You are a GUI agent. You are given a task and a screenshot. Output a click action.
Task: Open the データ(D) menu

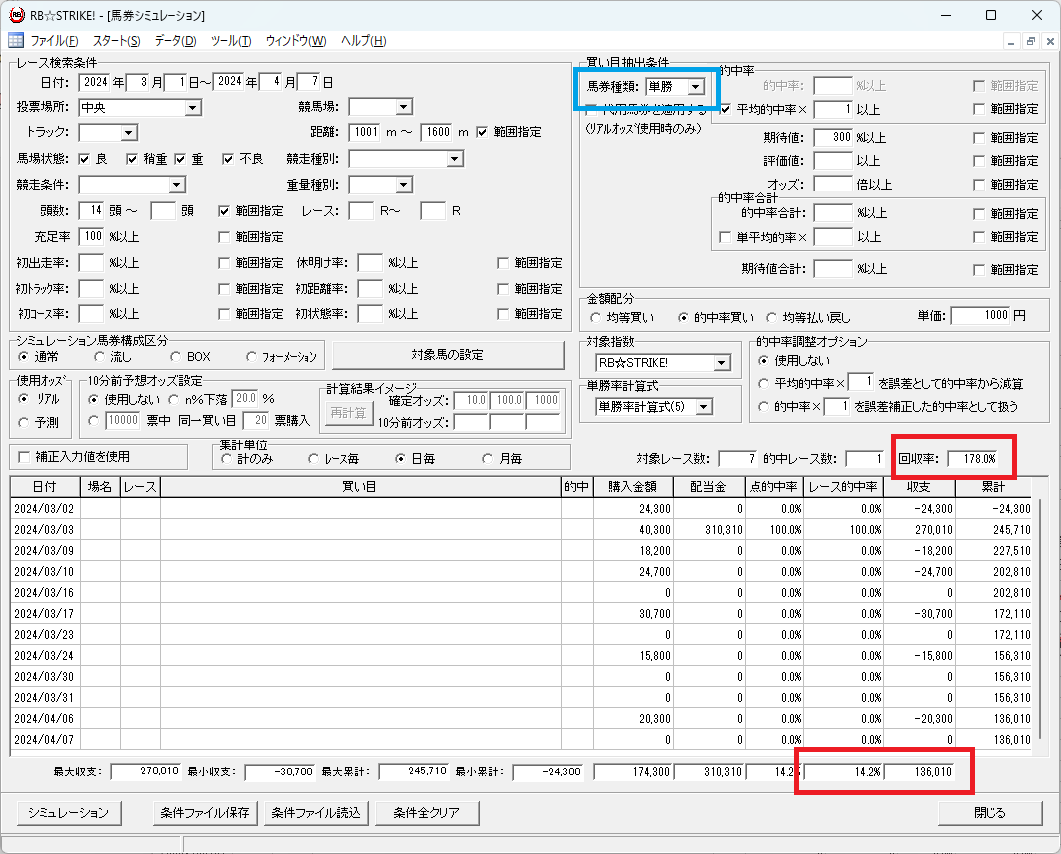[175, 41]
